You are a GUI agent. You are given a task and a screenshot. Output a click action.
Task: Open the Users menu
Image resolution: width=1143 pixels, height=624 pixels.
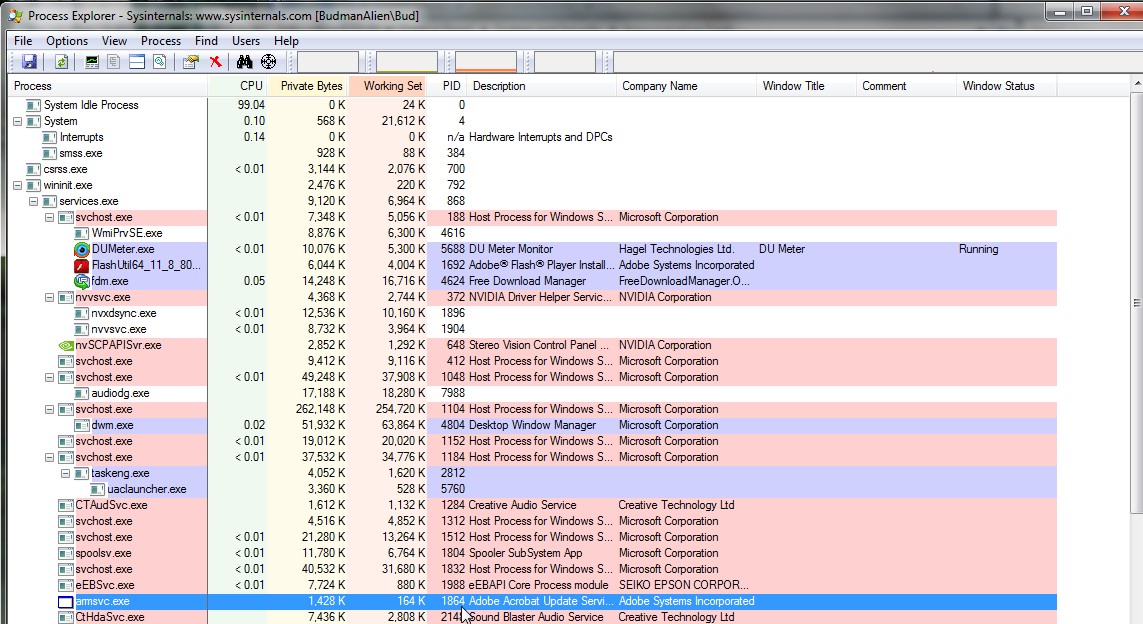click(x=246, y=41)
